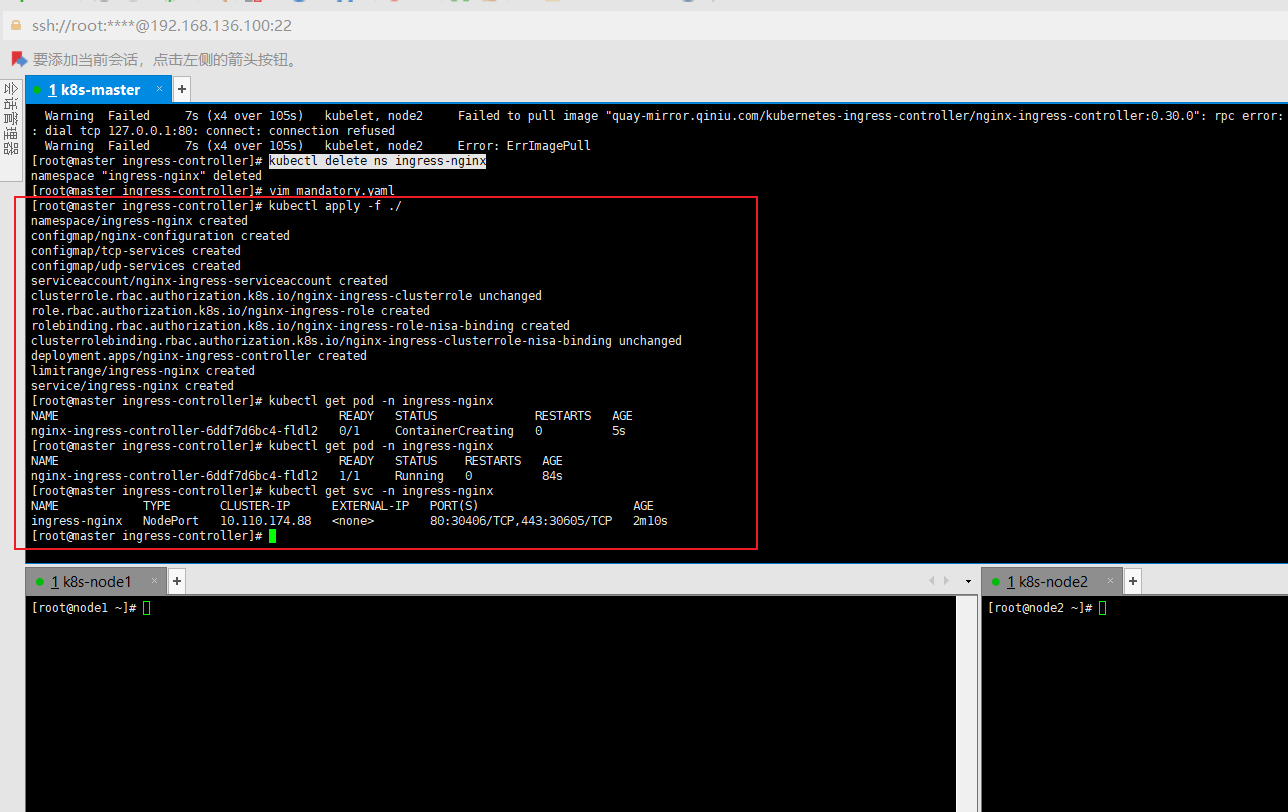Click the lock icon in the address bar
The image size is (1288, 812).
click(15, 25)
